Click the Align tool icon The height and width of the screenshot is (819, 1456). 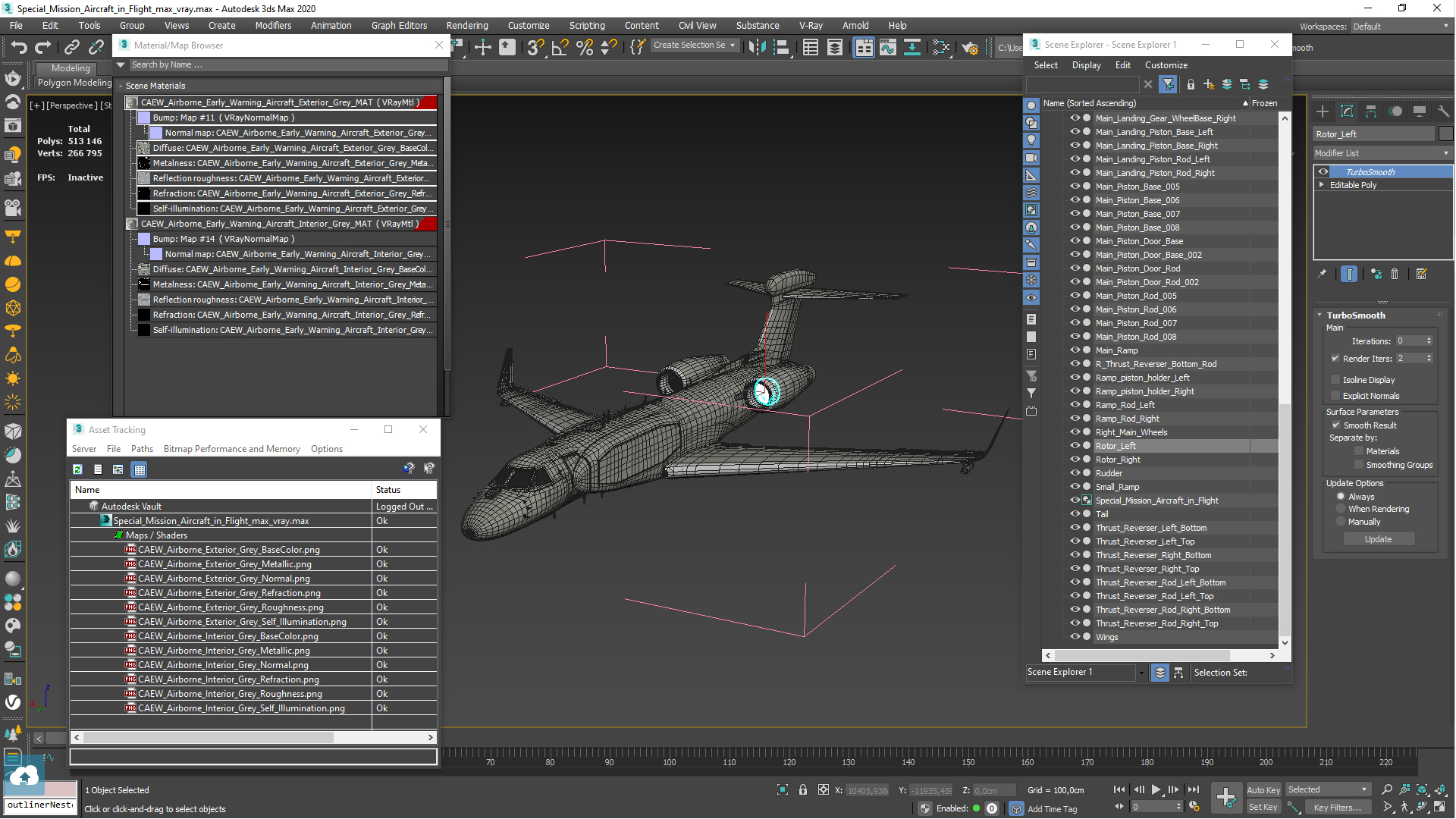pyautogui.click(x=782, y=48)
